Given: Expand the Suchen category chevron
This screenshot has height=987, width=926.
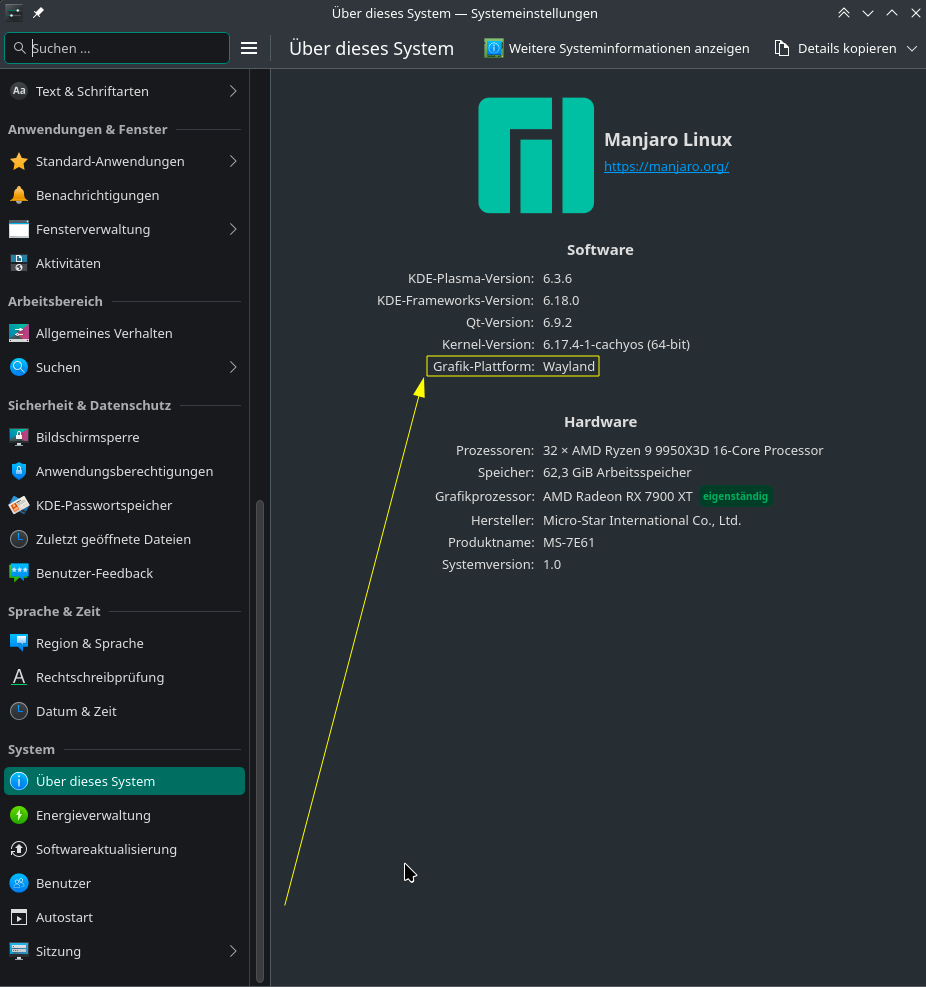Looking at the screenshot, I should (x=233, y=367).
